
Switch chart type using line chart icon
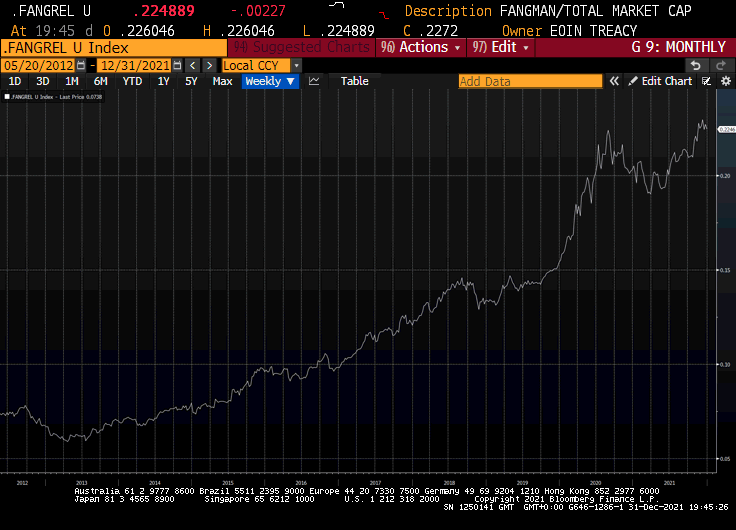pos(314,81)
